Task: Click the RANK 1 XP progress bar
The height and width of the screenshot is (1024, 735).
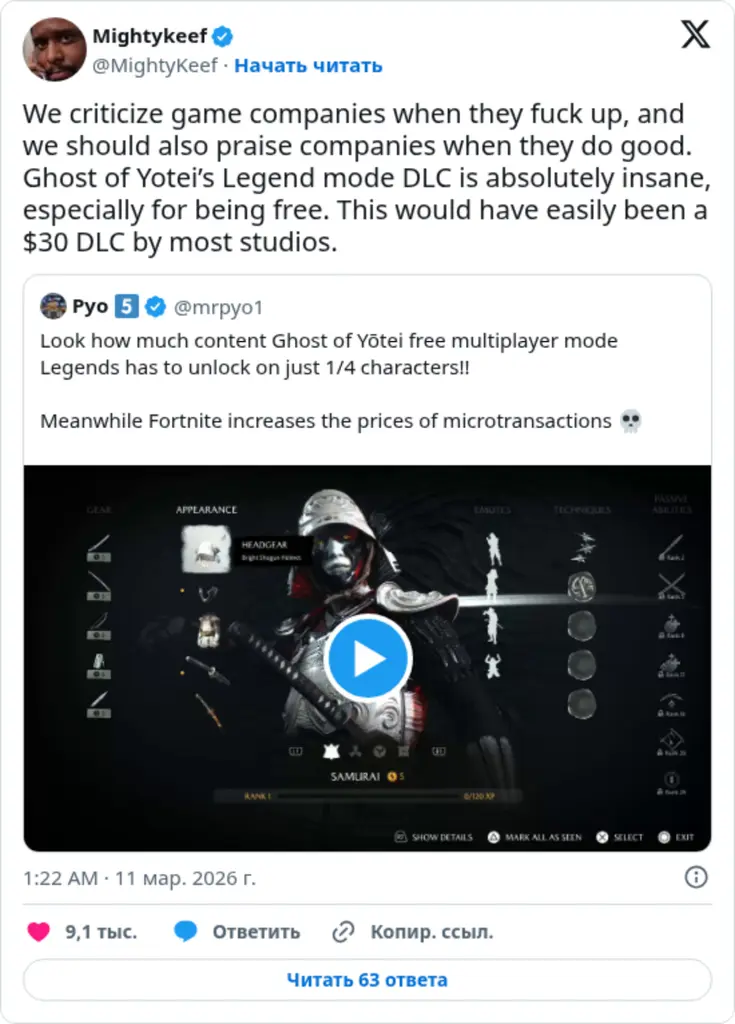Action: [370, 795]
